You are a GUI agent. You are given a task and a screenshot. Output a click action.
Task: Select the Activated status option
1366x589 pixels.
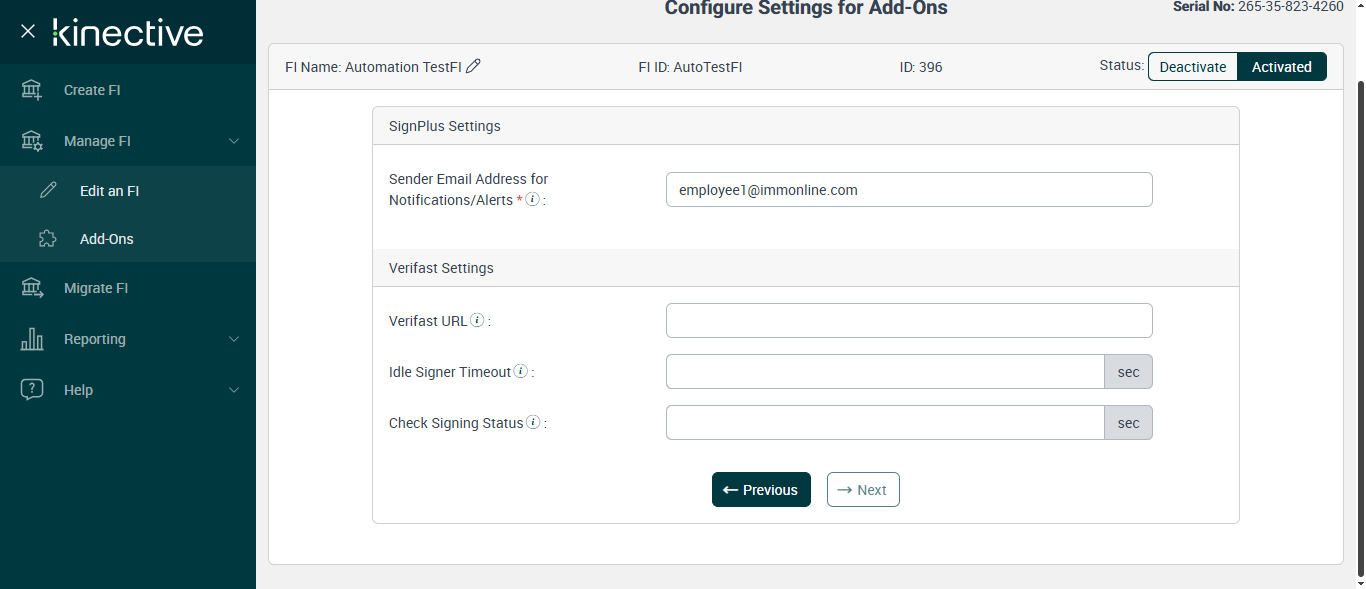coord(1281,67)
